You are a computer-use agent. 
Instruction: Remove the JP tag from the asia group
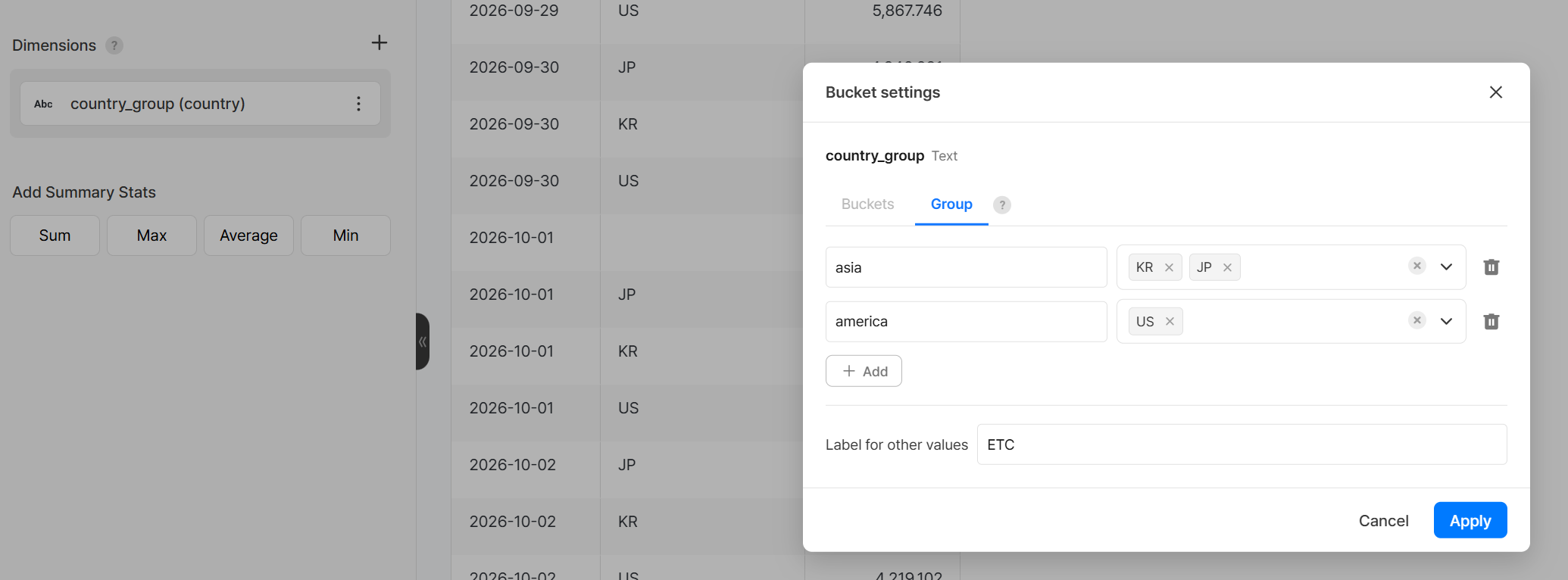tap(1227, 267)
